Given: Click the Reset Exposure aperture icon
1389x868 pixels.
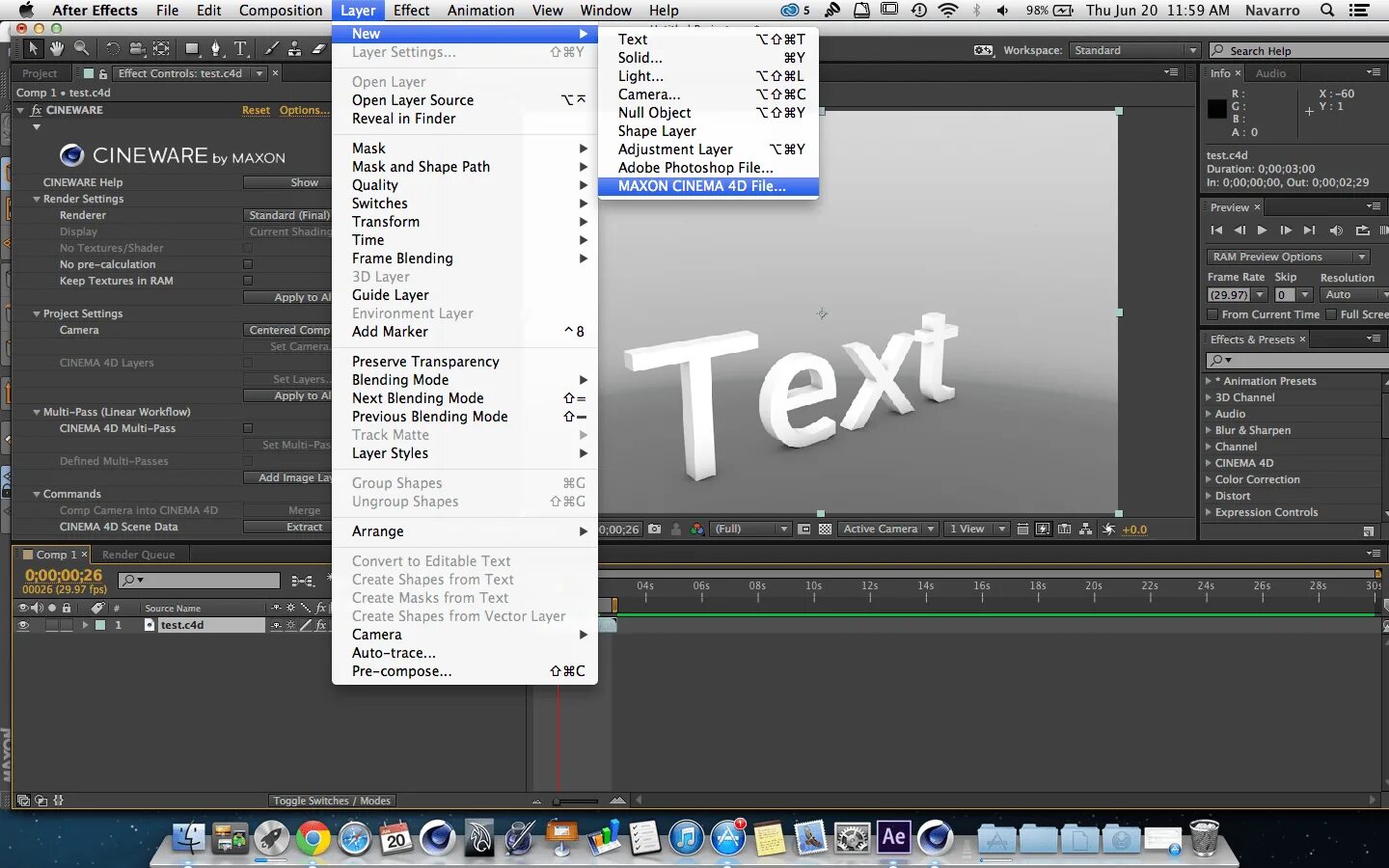Looking at the screenshot, I should (1108, 529).
